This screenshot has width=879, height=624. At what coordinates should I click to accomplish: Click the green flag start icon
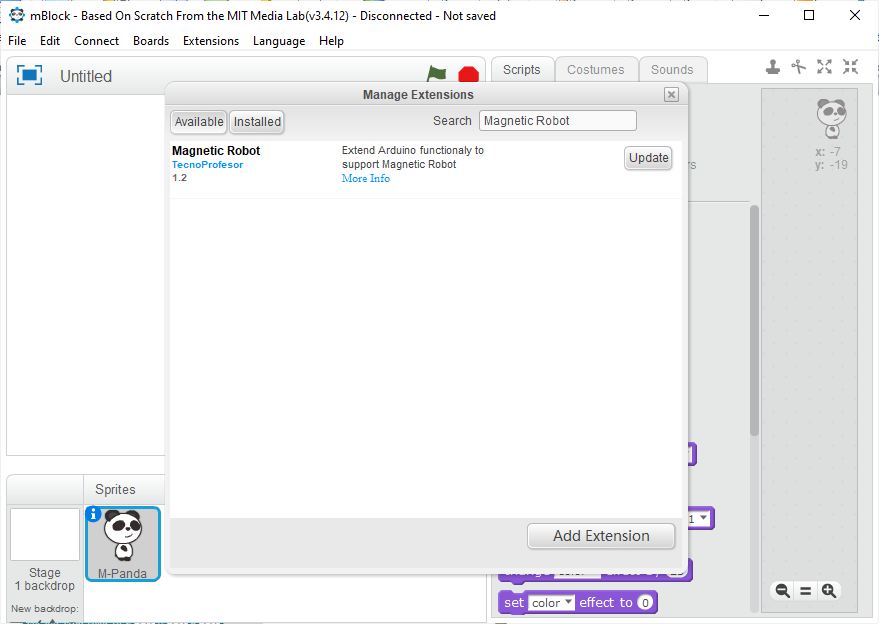tap(436, 73)
